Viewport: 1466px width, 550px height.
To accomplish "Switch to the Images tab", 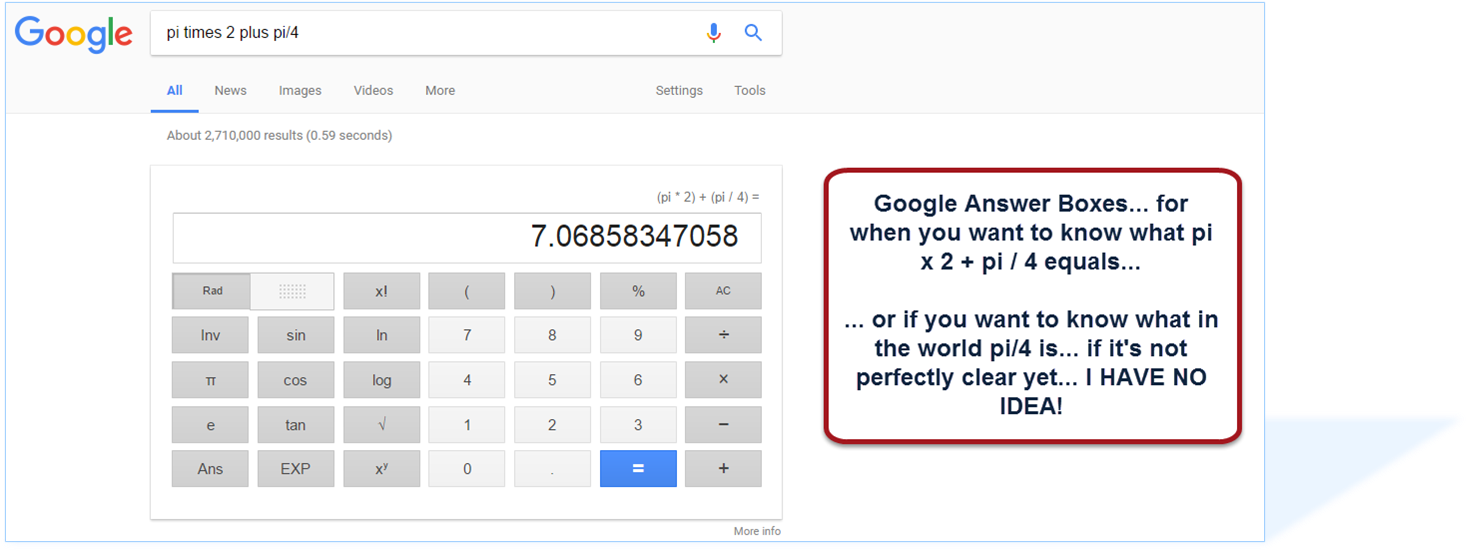I will click(x=300, y=91).
